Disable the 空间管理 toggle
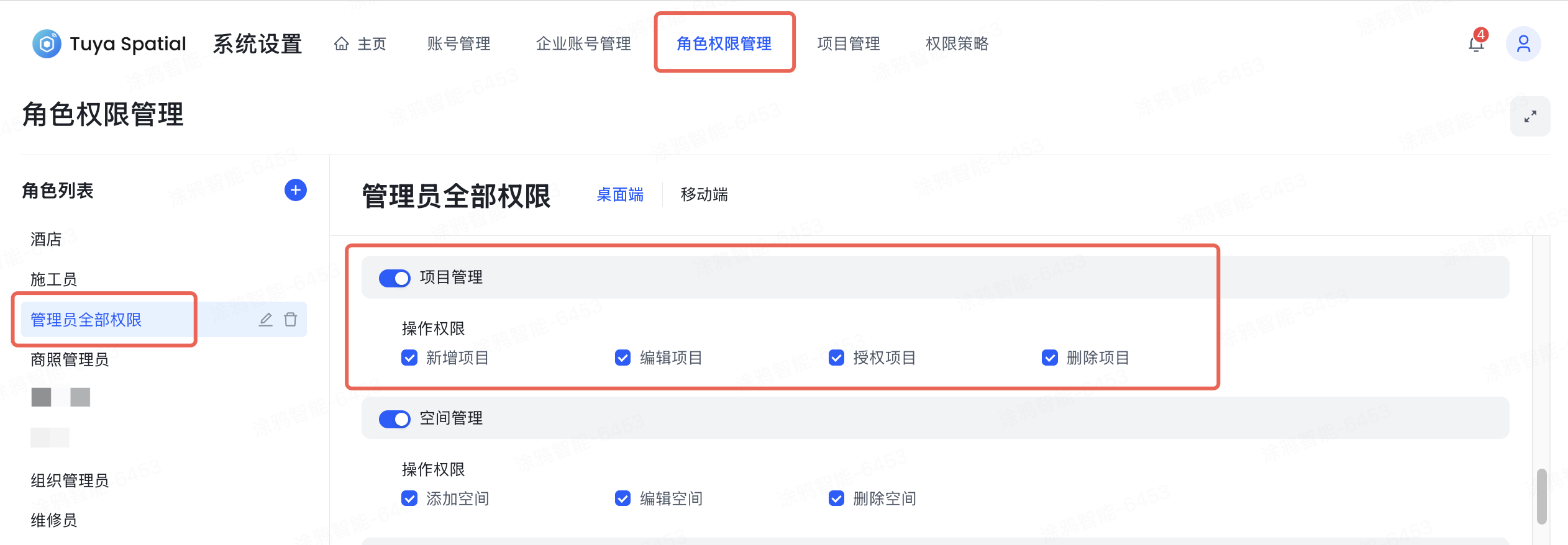The height and width of the screenshot is (545, 1568). coord(394,419)
